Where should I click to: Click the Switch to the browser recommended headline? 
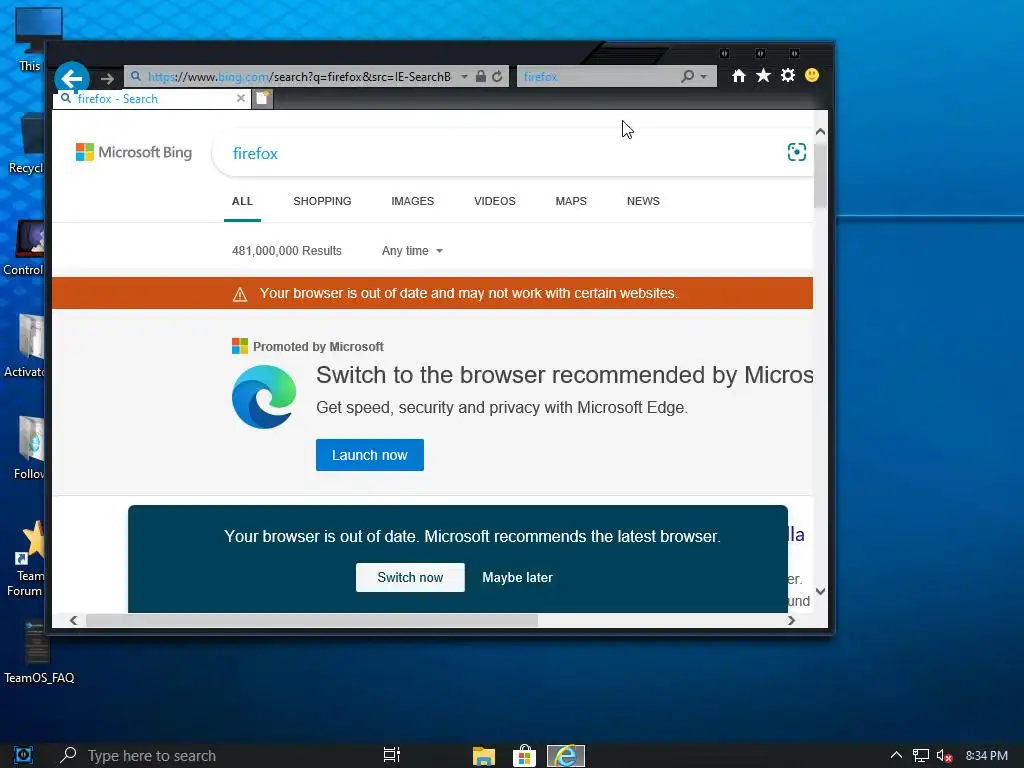[564, 375]
